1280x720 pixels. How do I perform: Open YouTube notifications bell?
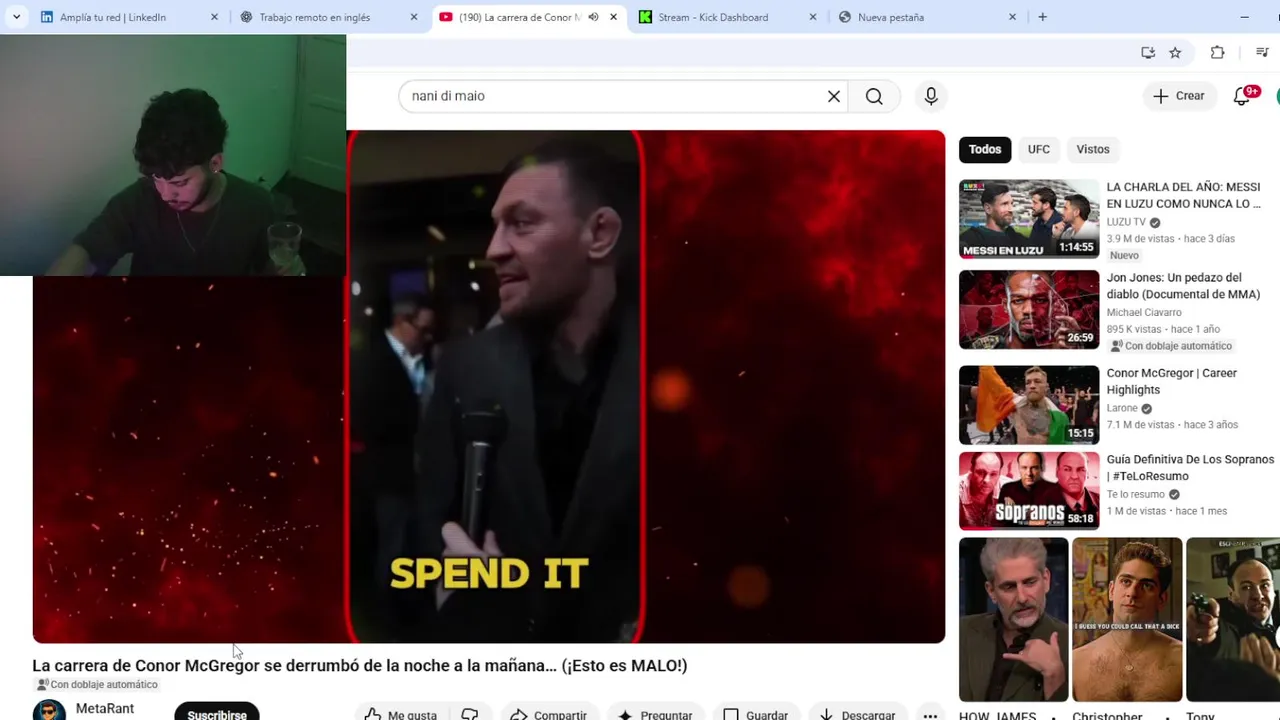tap(1243, 96)
